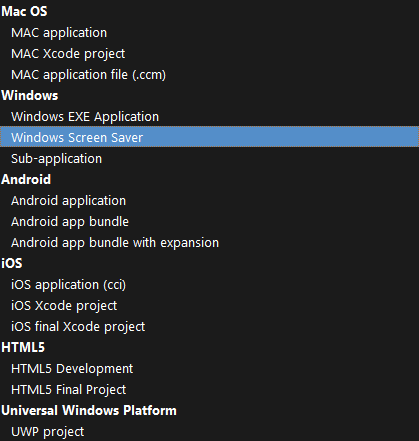Select iOS Xcode project entry

click(209, 306)
